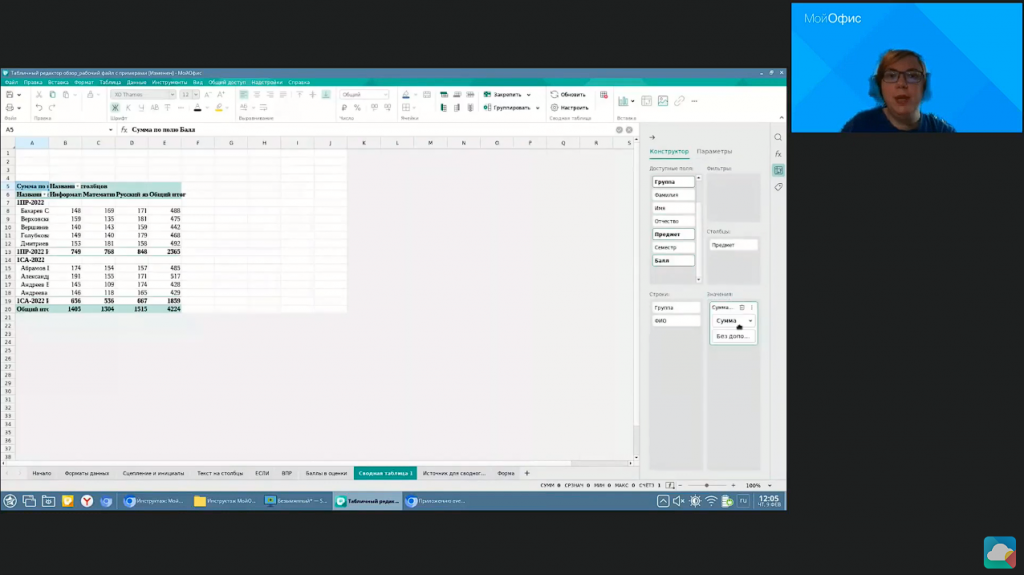This screenshot has width=1024, height=575.
Task: Apply currency ruble number format
Action: (344, 108)
